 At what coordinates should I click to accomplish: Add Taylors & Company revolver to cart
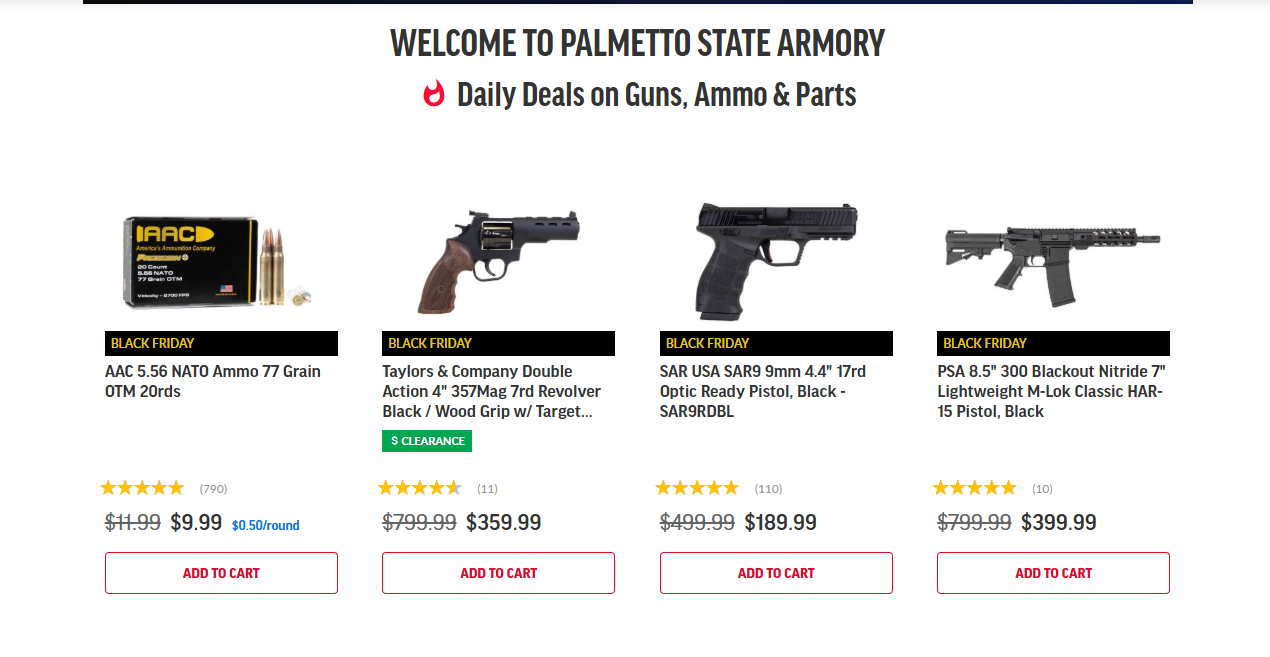[x=498, y=573]
